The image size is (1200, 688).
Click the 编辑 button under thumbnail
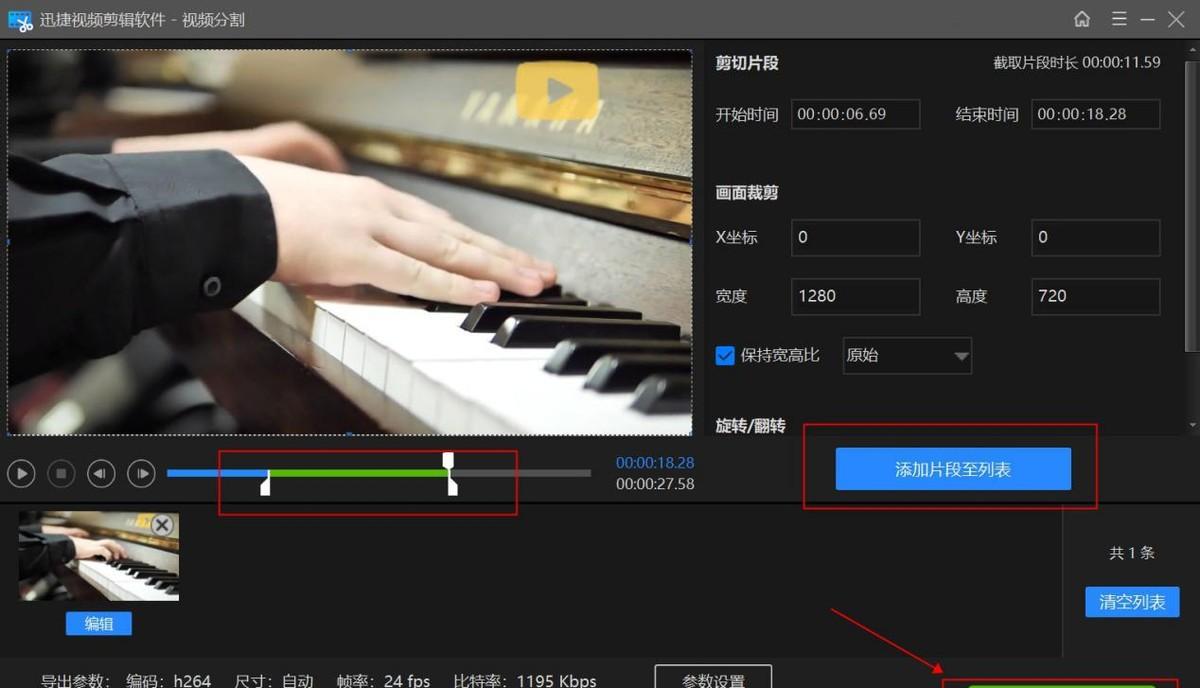pyautogui.click(x=99, y=624)
